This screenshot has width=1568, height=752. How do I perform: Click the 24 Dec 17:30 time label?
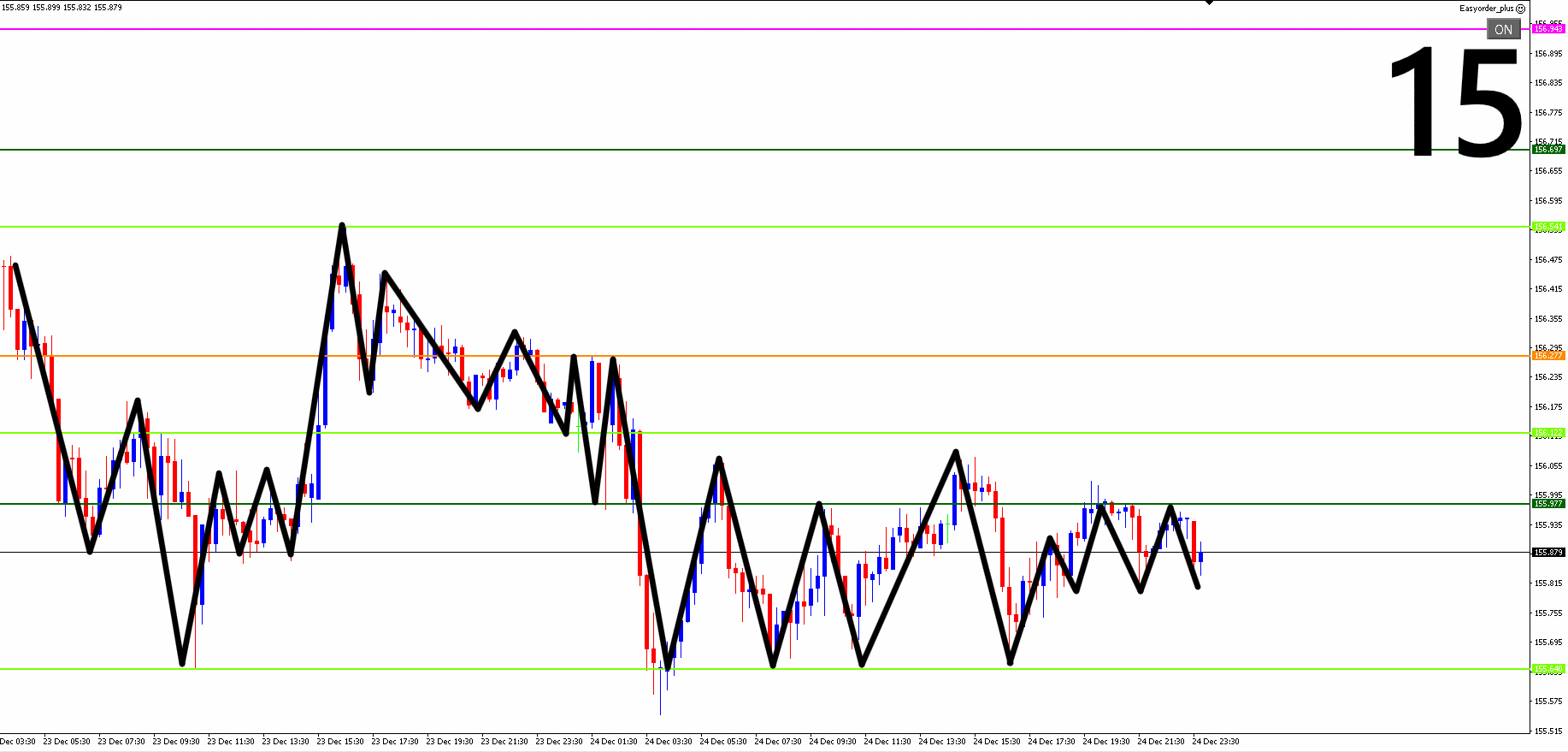[x=1052, y=742]
